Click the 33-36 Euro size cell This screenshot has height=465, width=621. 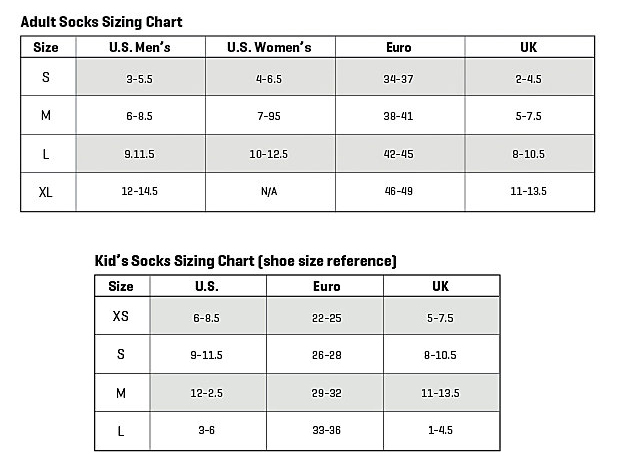tap(326, 431)
